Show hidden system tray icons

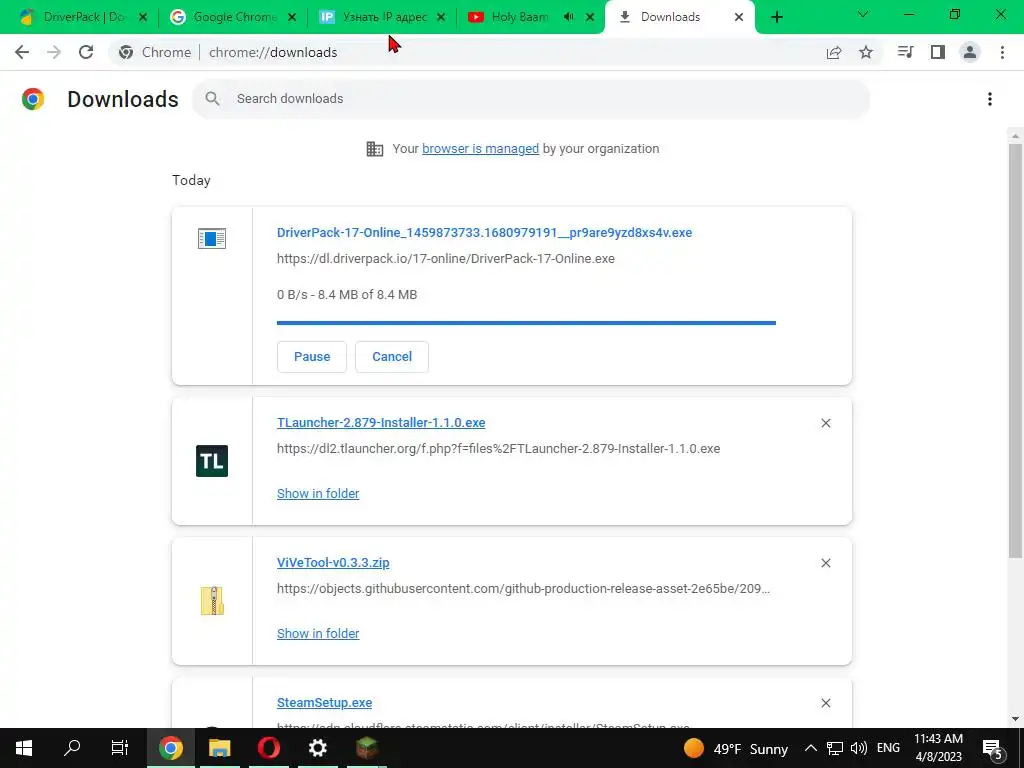810,748
